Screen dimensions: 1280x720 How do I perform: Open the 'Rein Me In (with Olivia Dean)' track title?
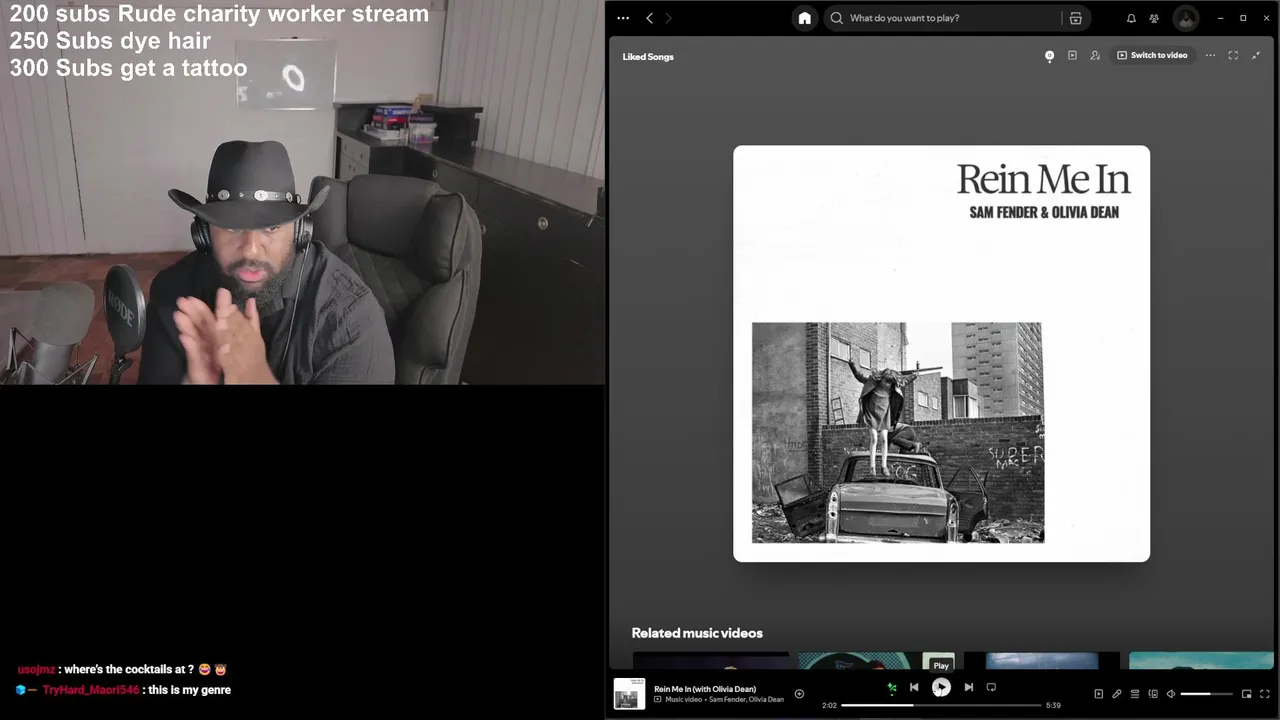pyautogui.click(x=705, y=689)
